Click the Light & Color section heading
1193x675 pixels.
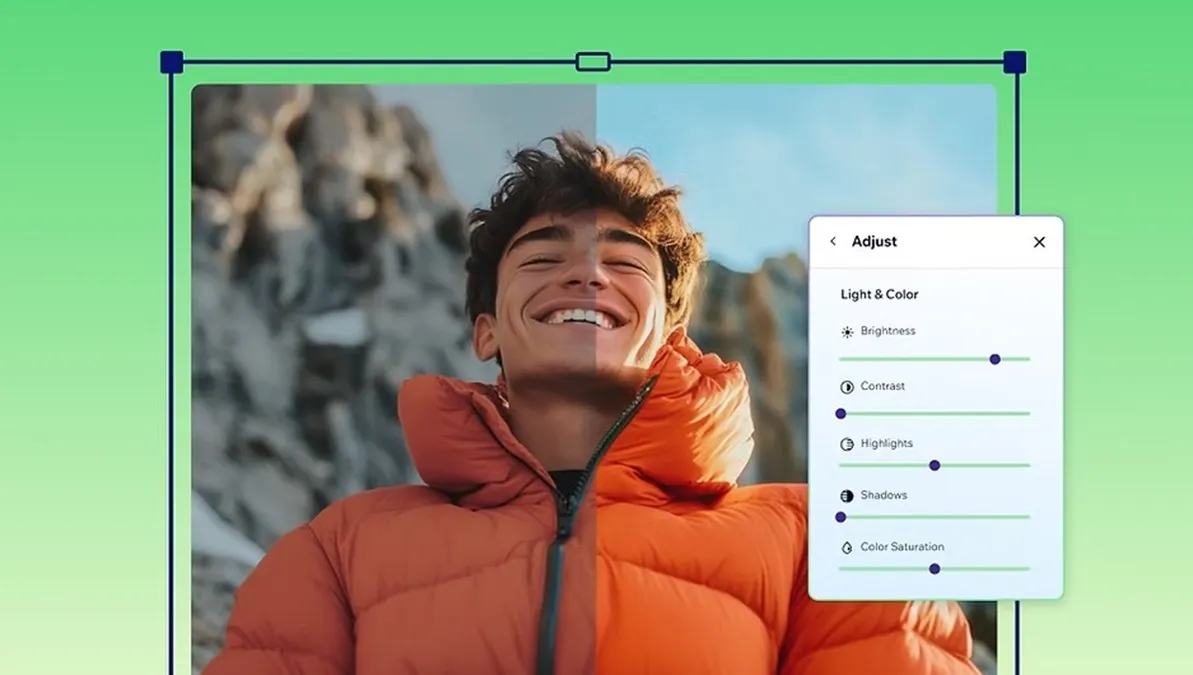[879, 294]
